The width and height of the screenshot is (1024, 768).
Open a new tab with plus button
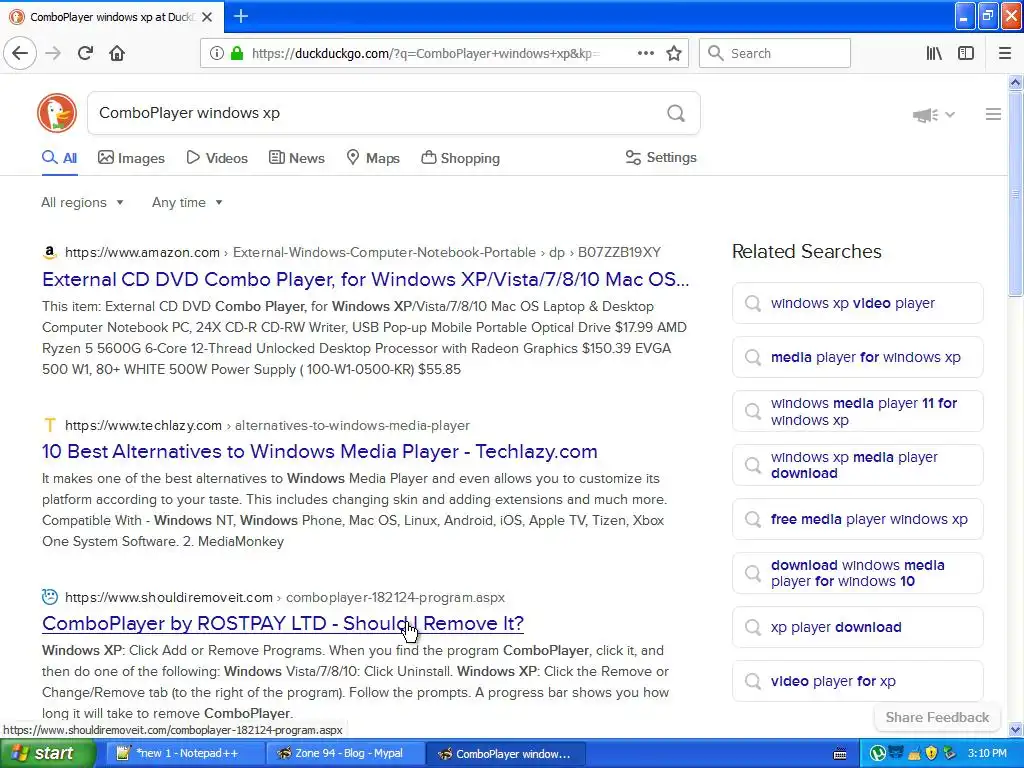240,16
